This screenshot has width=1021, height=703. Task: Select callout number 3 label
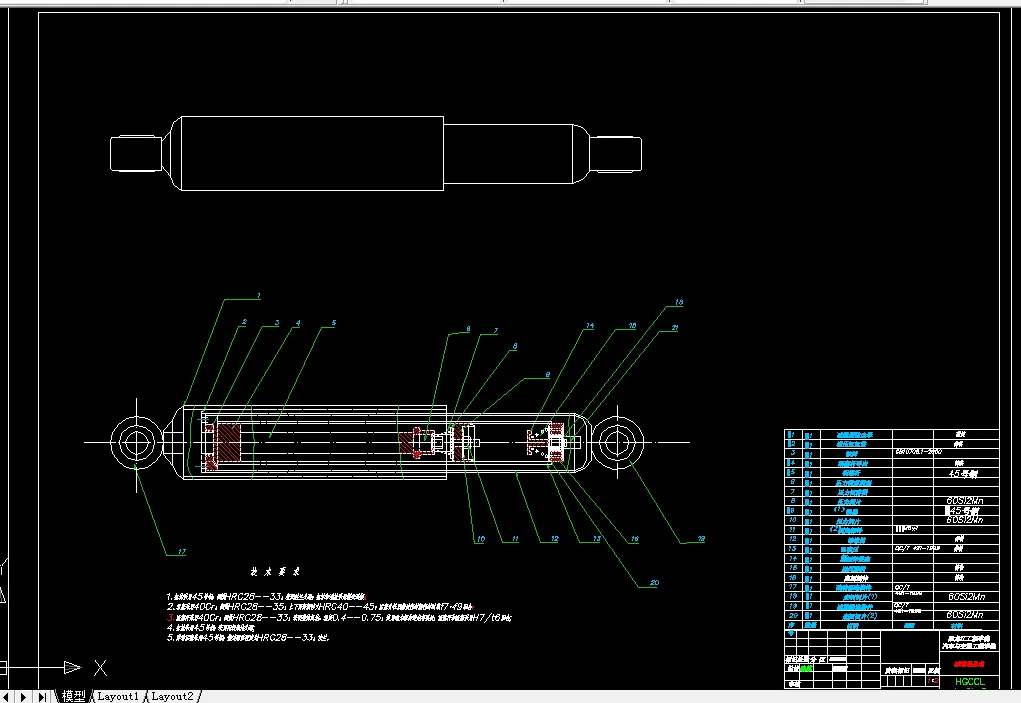click(277, 323)
